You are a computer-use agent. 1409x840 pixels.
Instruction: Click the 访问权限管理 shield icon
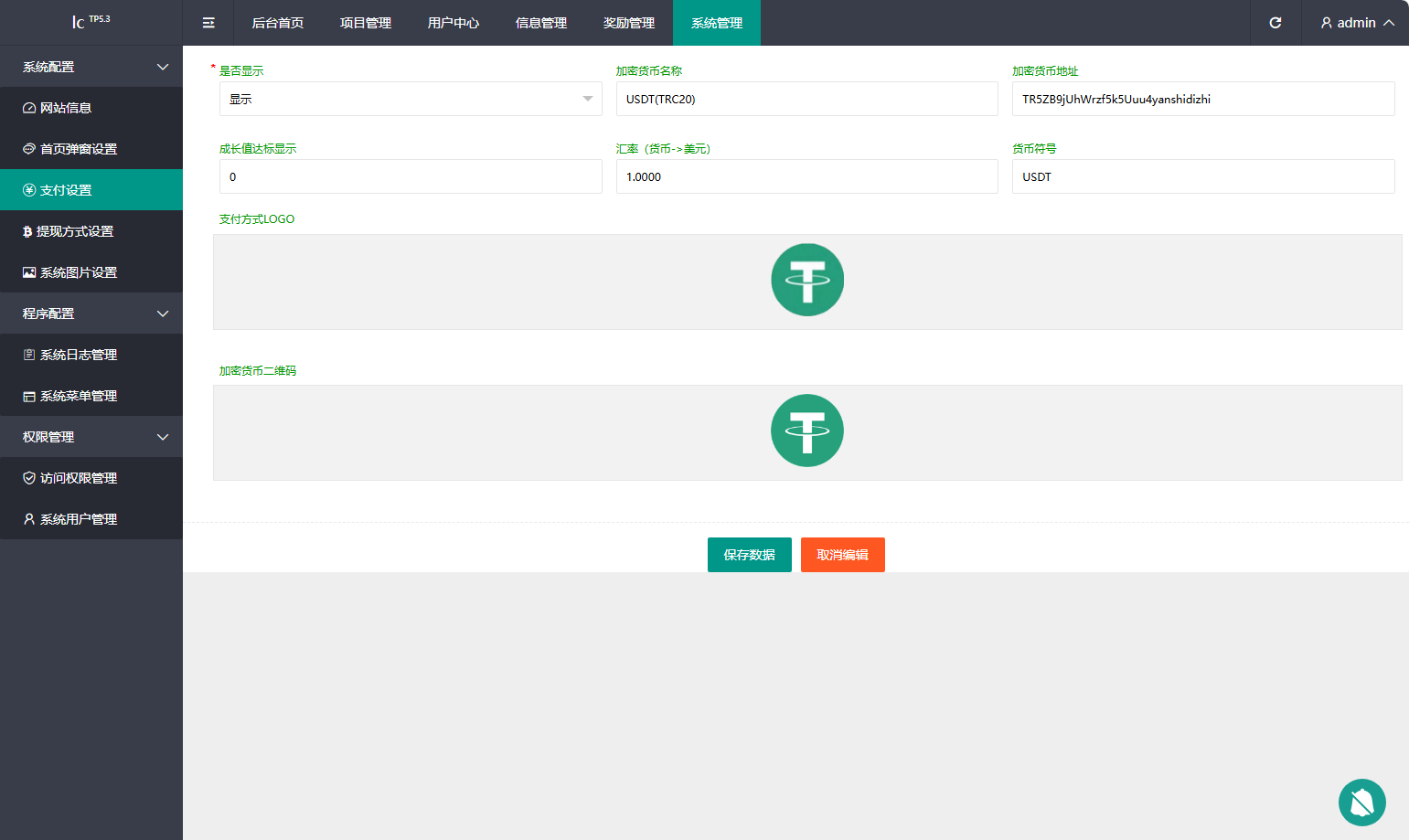tap(29, 478)
